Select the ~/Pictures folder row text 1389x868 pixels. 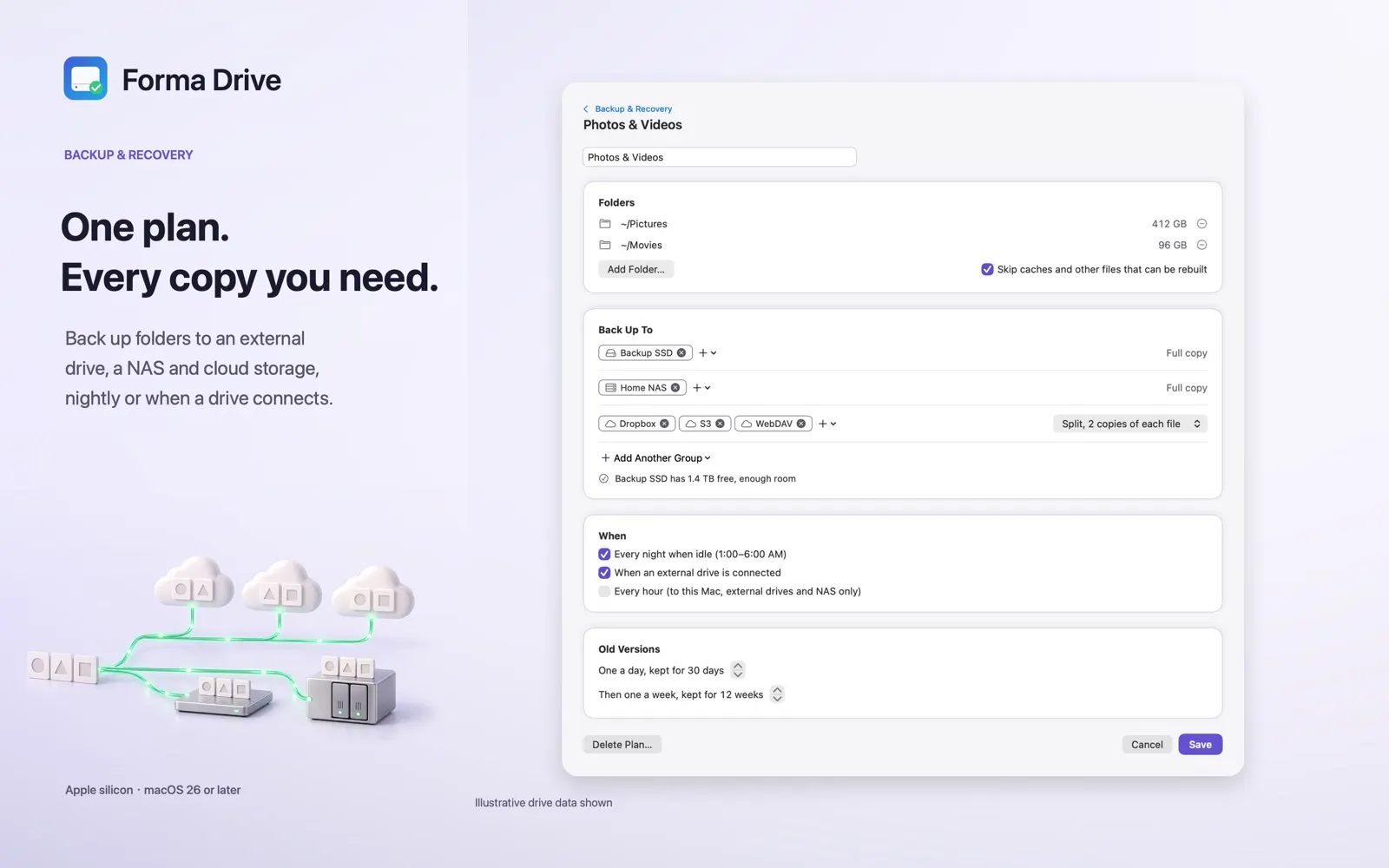[643, 224]
